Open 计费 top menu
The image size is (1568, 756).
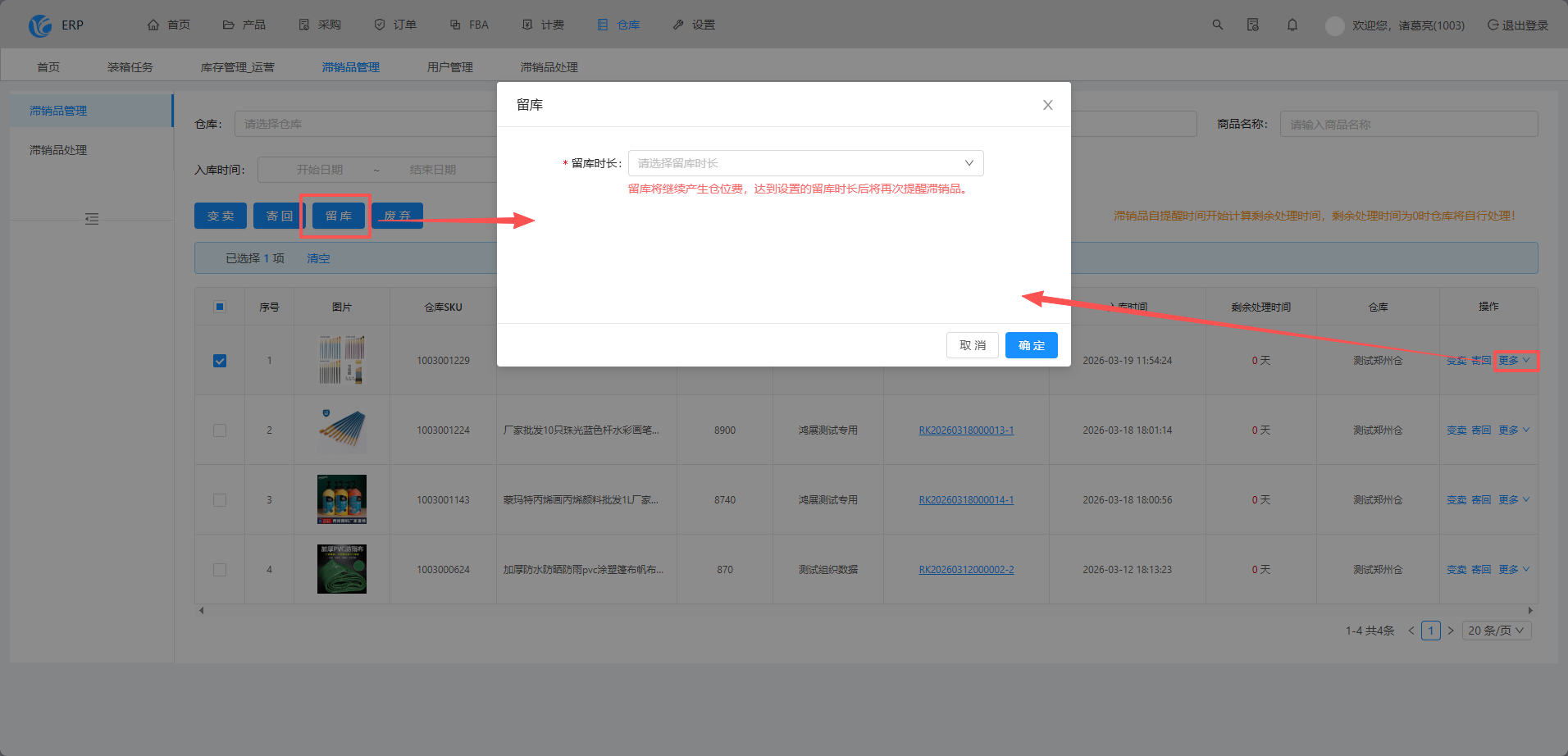(x=543, y=25)
